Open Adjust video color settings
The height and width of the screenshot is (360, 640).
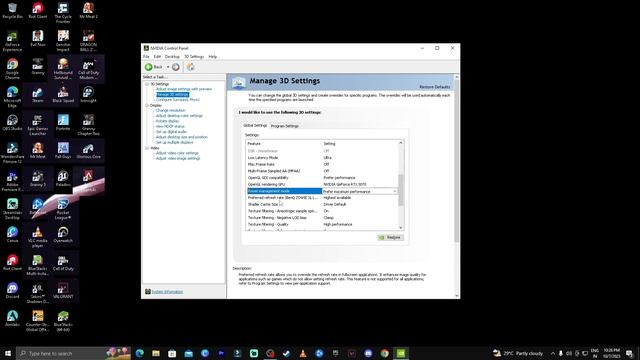[177, 153]
